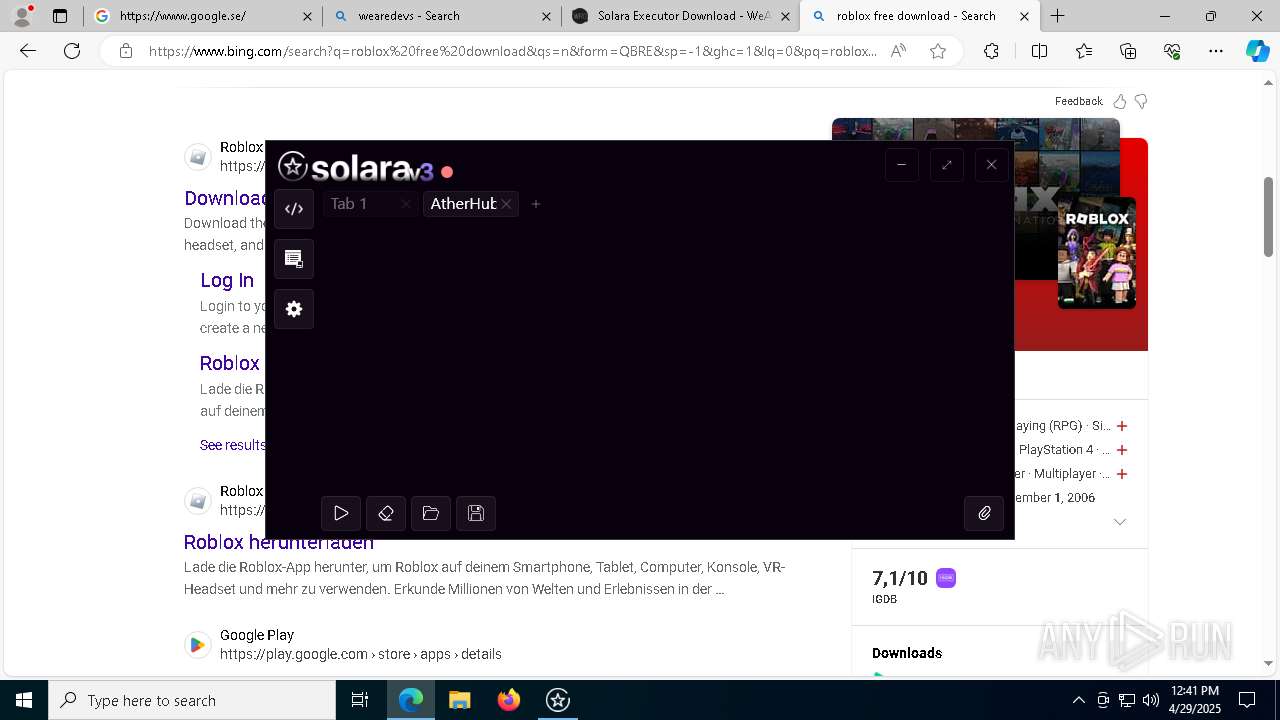Add Multiplayer tag plus icon

[1122, 474]
